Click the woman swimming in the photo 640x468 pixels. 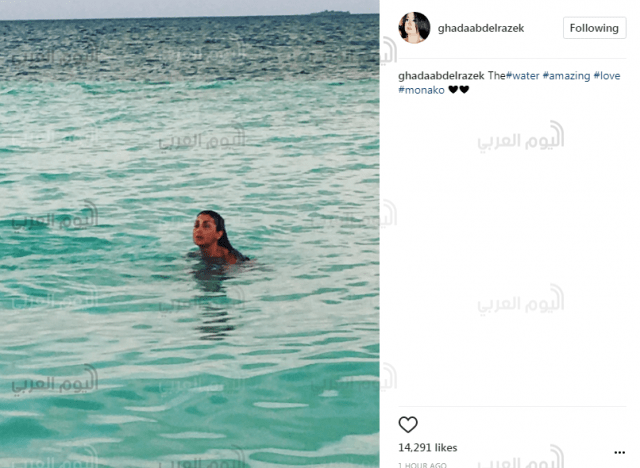coord(217,238)
